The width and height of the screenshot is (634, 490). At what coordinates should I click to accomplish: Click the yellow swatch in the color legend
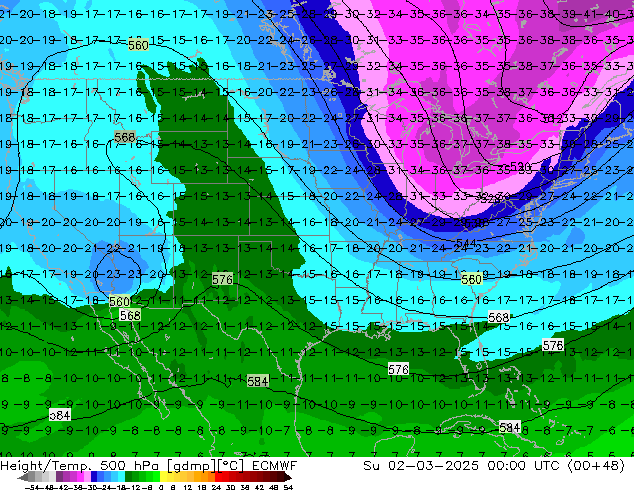coord(163,476)
